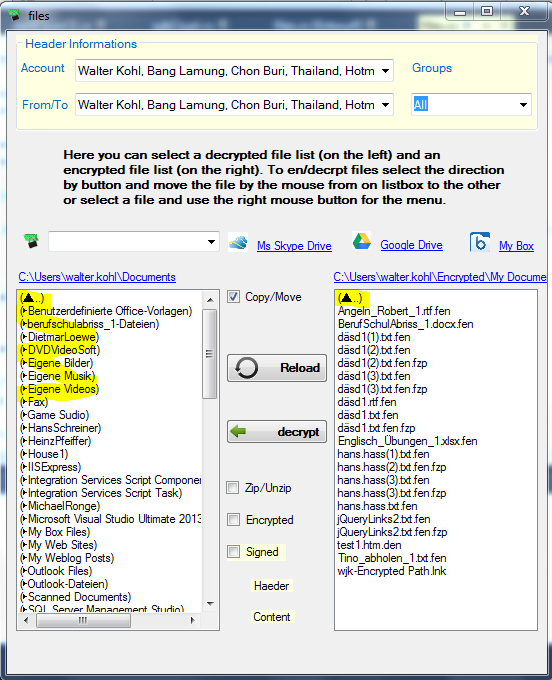Image resolution: width=552 pixels, height=680 pixels.
Task: Click the left list vertical scrollbar thumb
Action: point(209,353)
